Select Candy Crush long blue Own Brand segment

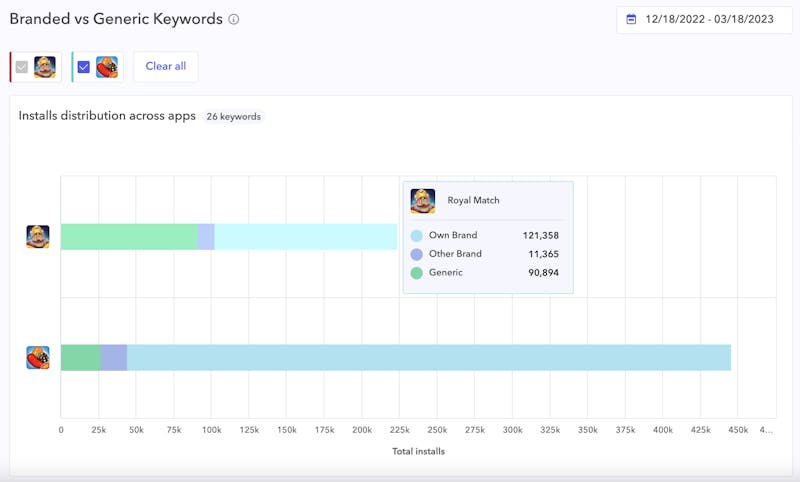pyautogui.click(x=428, y=358)
